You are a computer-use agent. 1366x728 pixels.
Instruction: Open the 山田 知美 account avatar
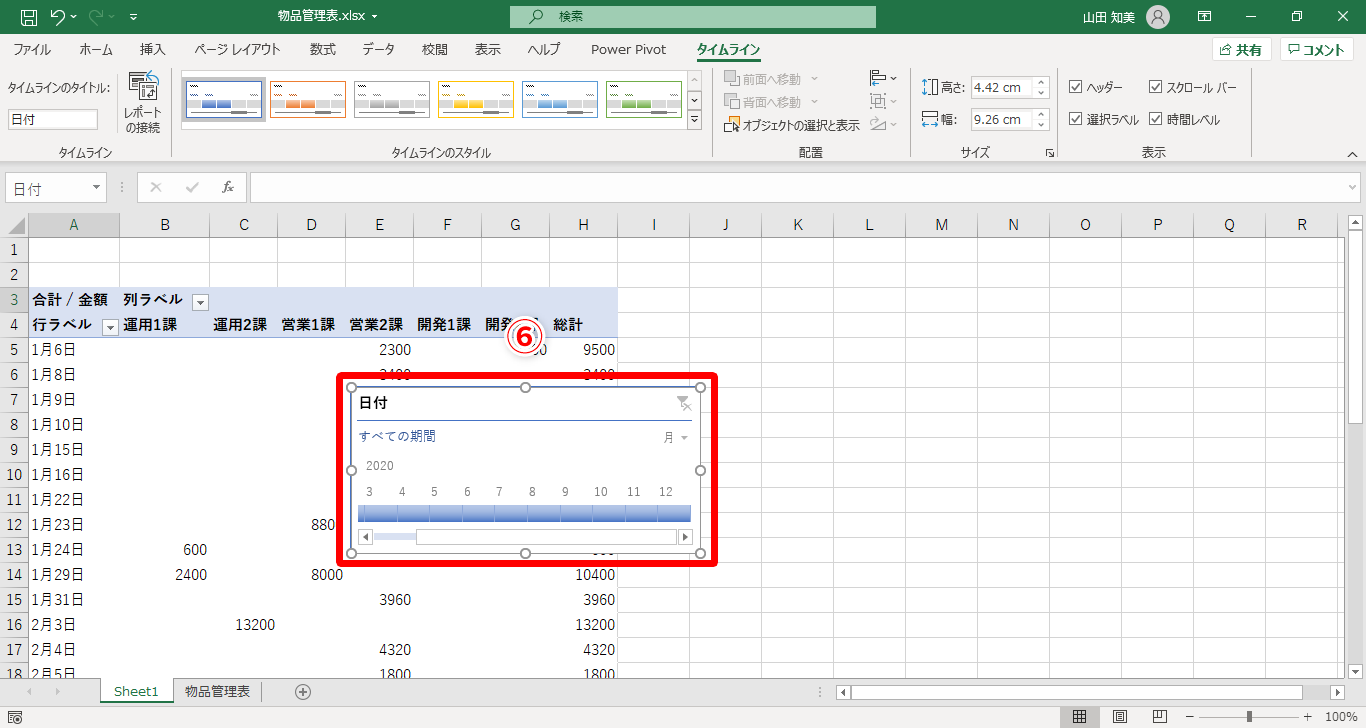[1158, 17]
